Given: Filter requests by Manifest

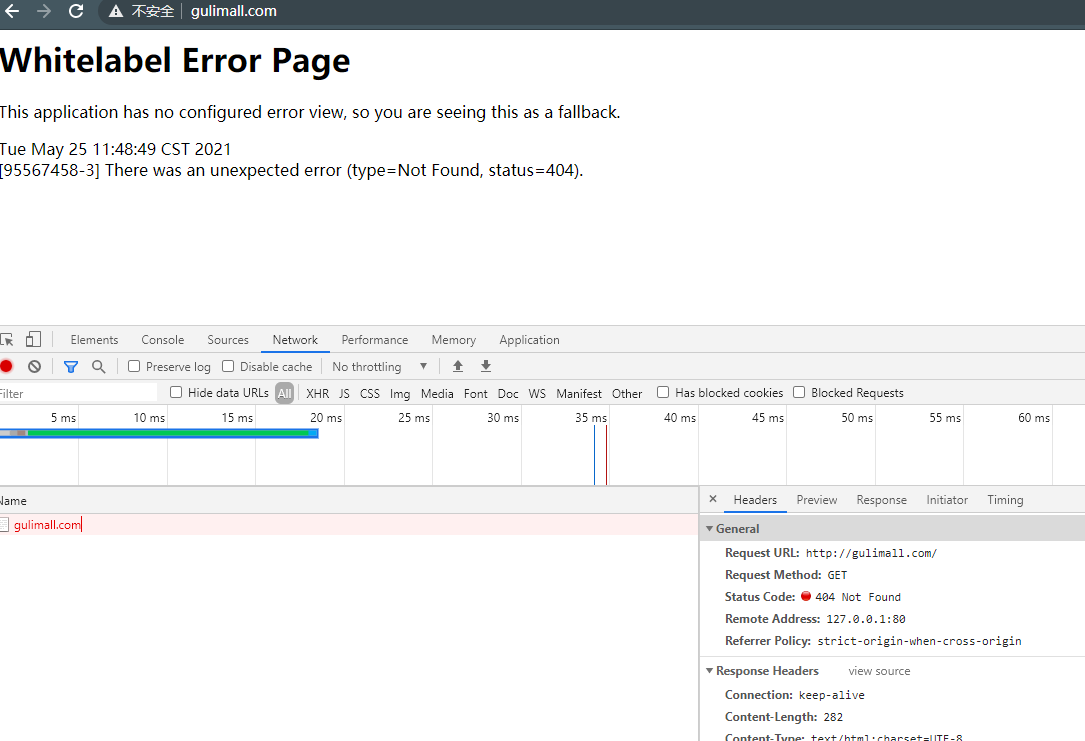Looking at the screenshot, I should (578, 393).
